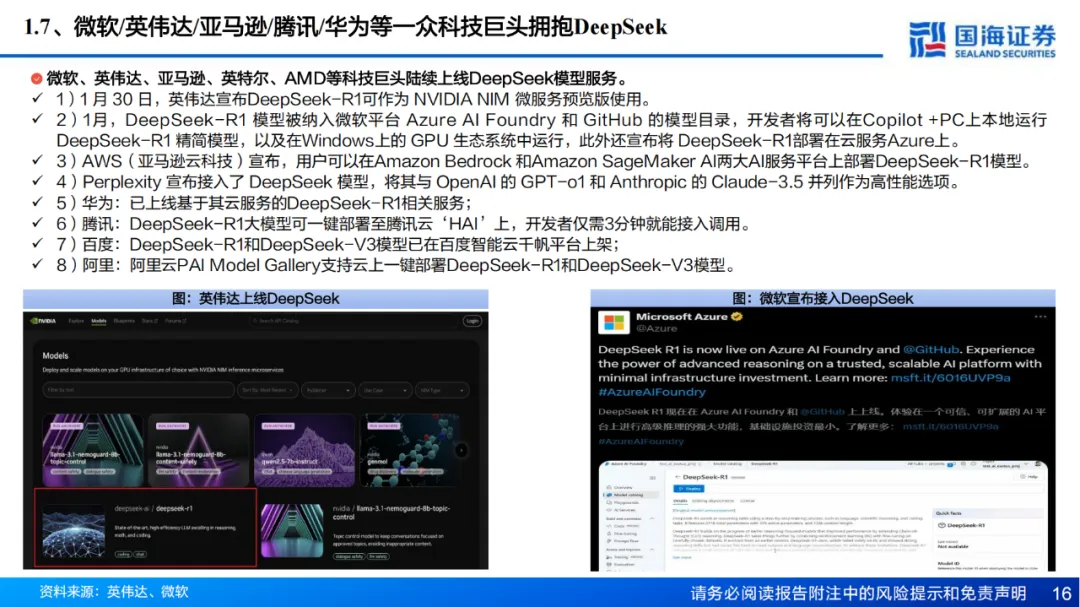Select the Details tab in Azure Foundry

click(x=680, y=501)
